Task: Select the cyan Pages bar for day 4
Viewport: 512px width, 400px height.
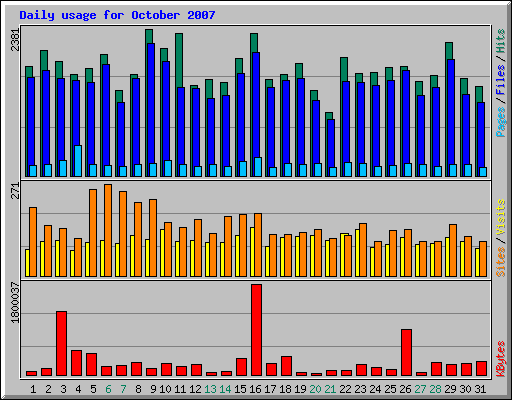Action: coord(78,161)
